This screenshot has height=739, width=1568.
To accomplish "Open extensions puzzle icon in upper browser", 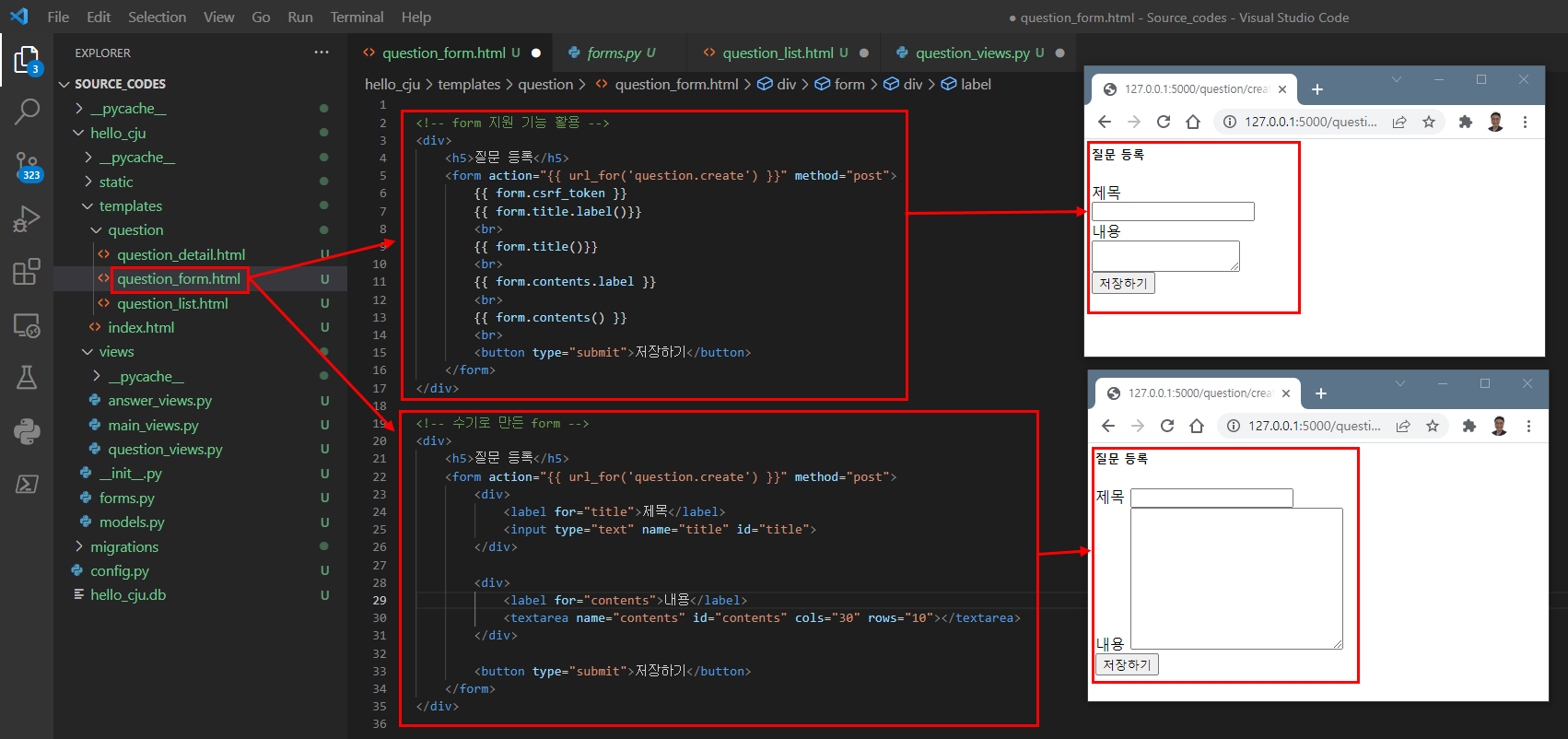I will (1466, 122).
